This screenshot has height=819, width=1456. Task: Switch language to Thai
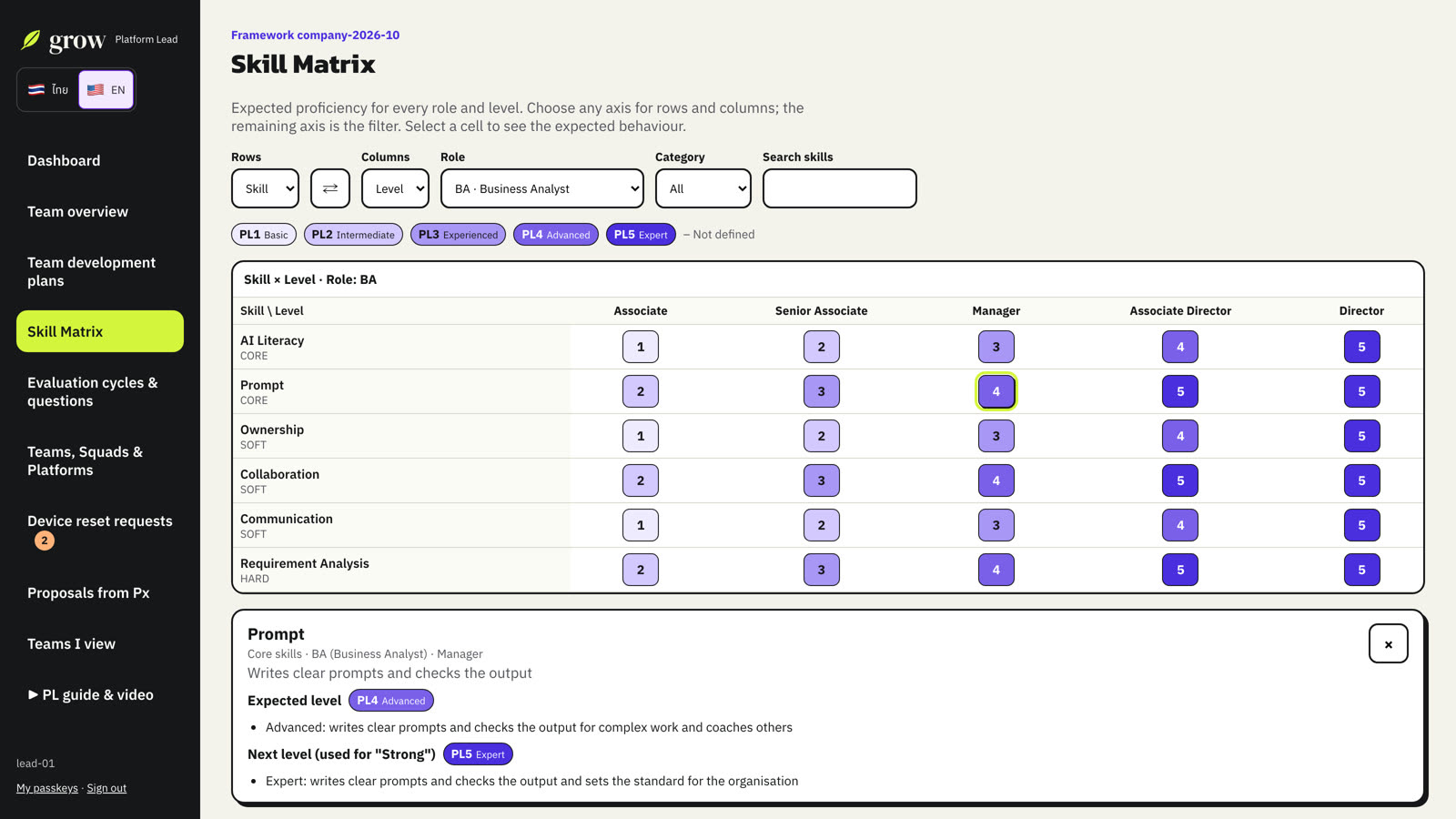48,90
